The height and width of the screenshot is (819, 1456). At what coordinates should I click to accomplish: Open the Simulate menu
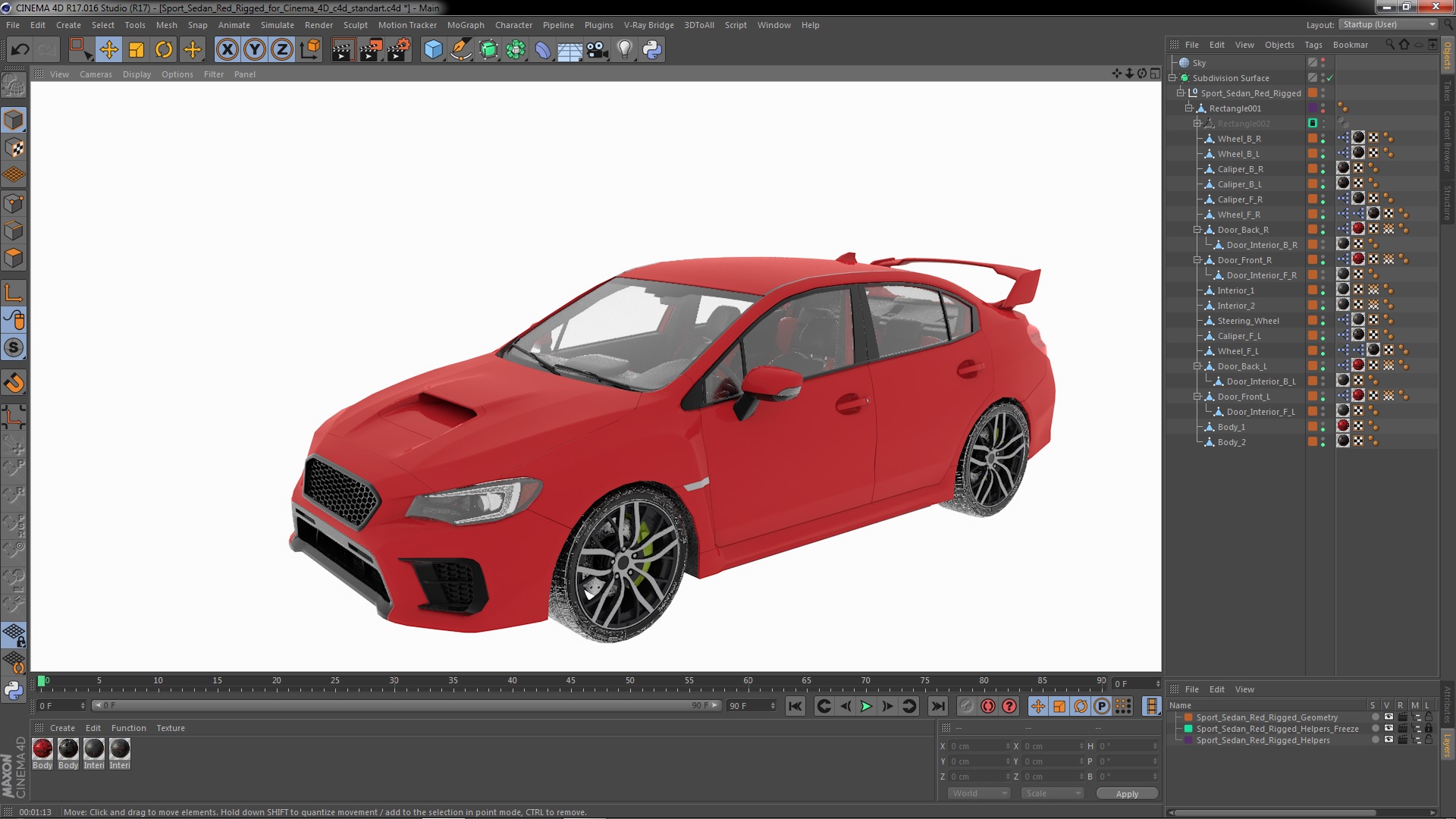277,25
